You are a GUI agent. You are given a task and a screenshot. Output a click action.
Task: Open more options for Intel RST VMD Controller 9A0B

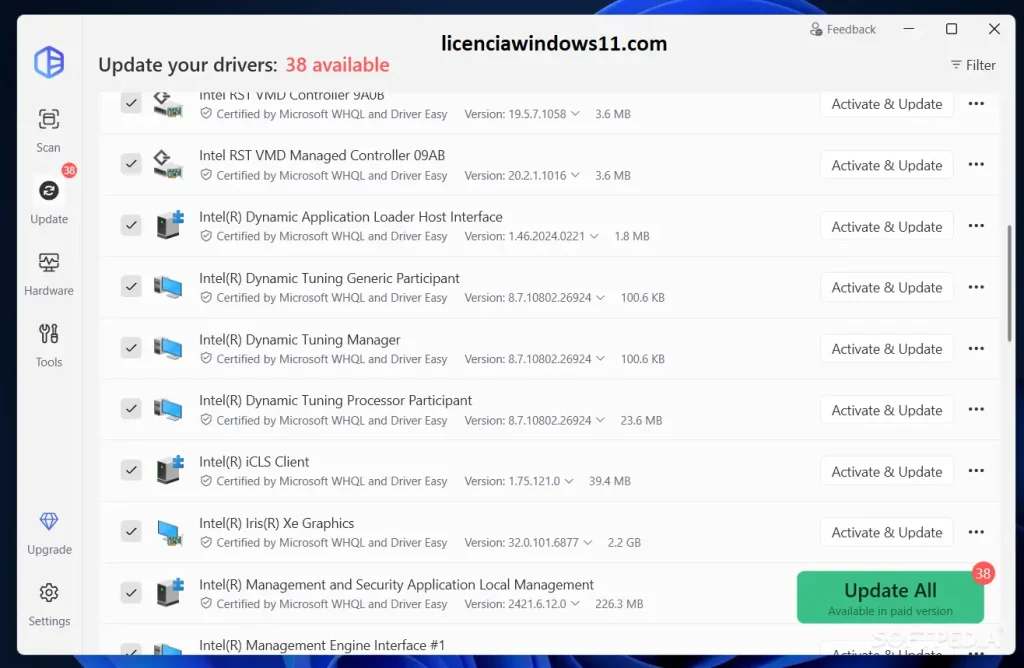(x=976, y=103)
